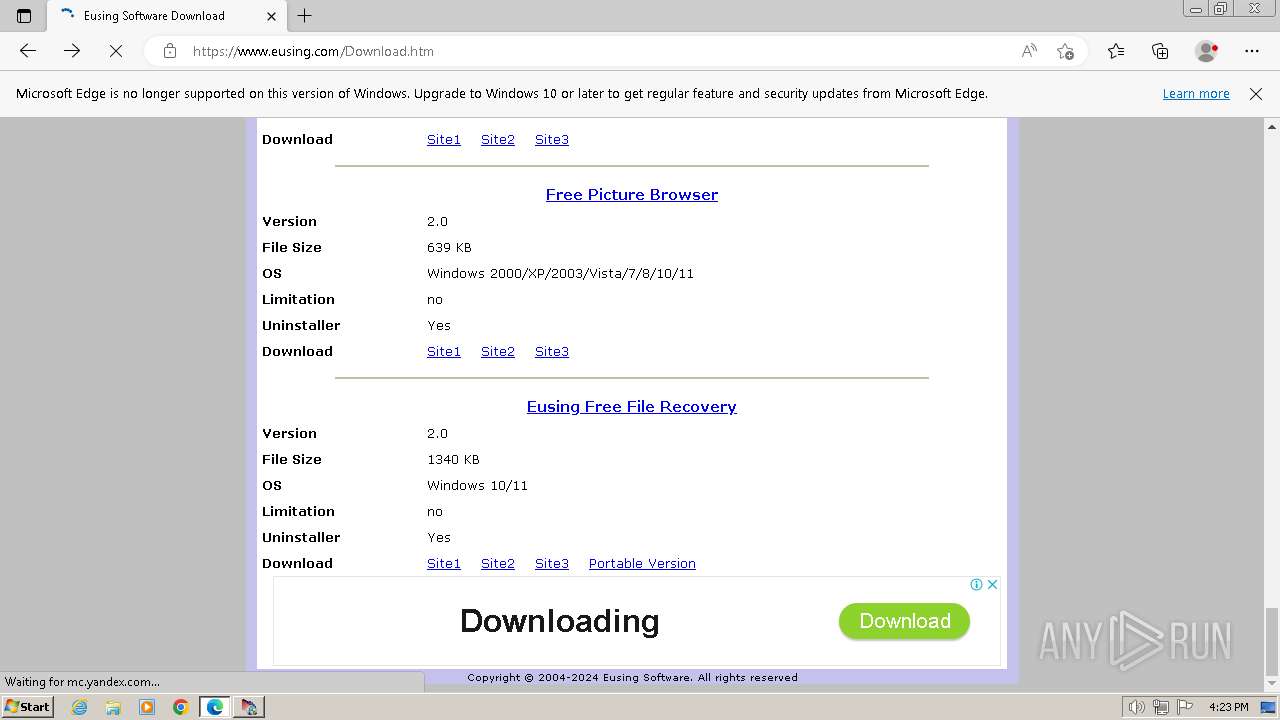Stop loading the page
Image resolution: width=1280 pixels, height=720 pixels.
116,51
